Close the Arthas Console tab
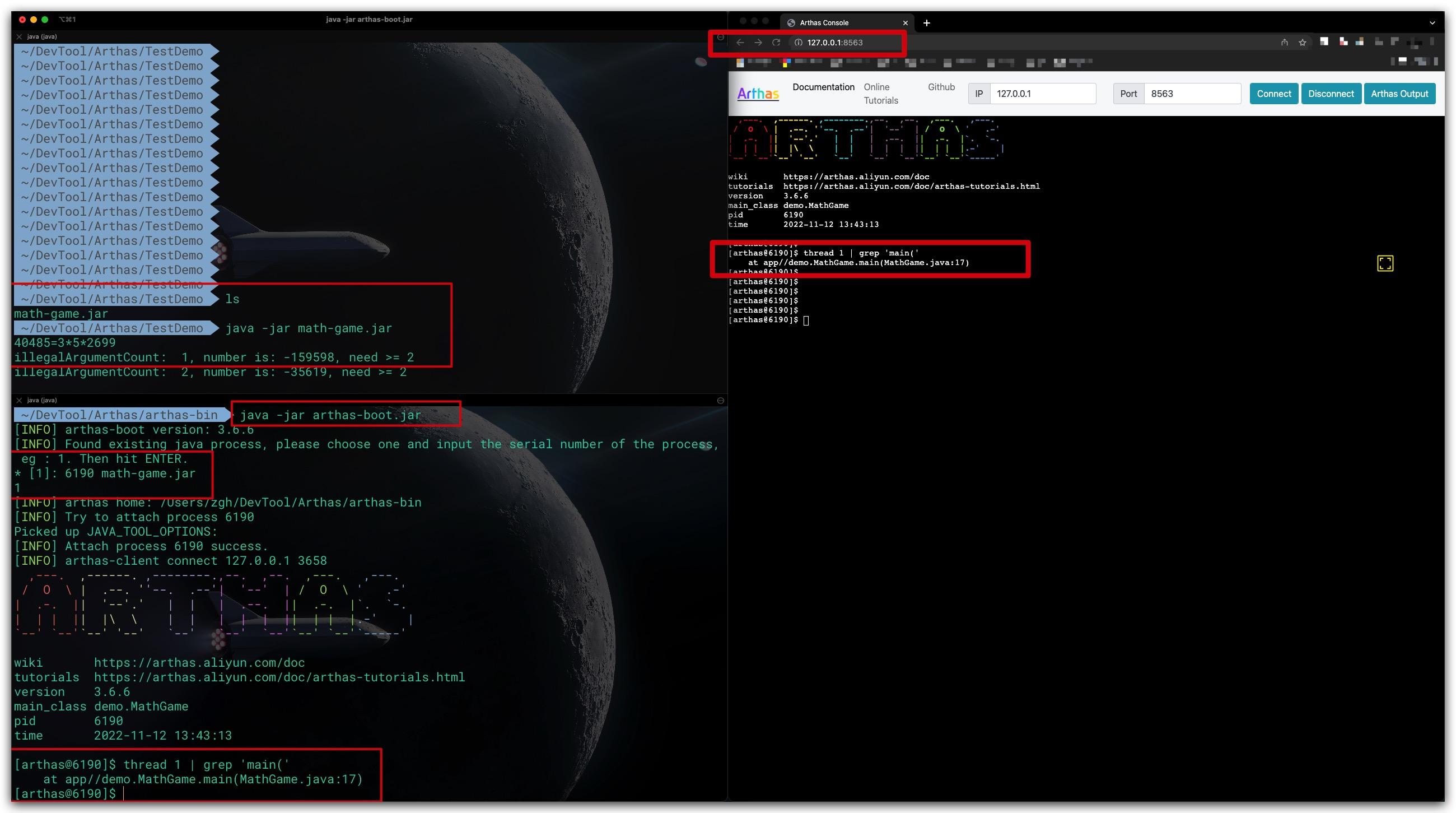 (905, 23)
